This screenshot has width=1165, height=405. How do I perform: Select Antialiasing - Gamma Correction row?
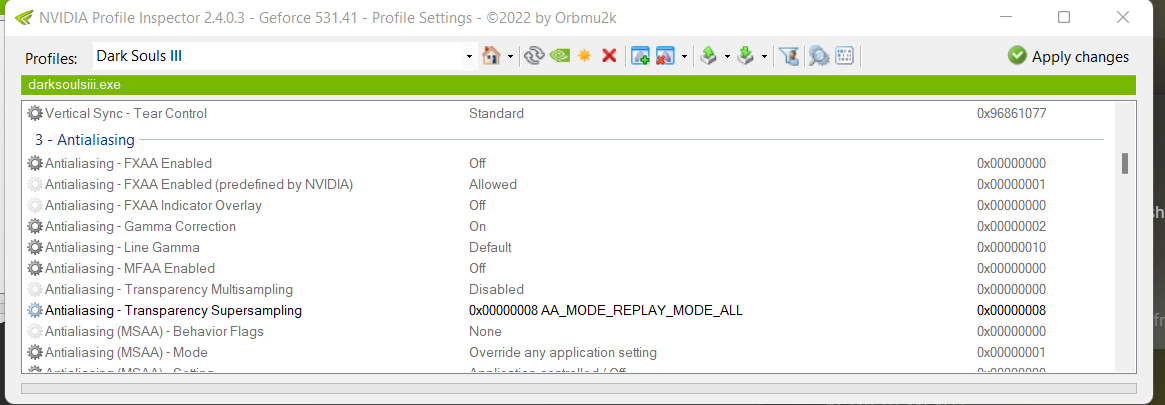[x=568, y=226]
